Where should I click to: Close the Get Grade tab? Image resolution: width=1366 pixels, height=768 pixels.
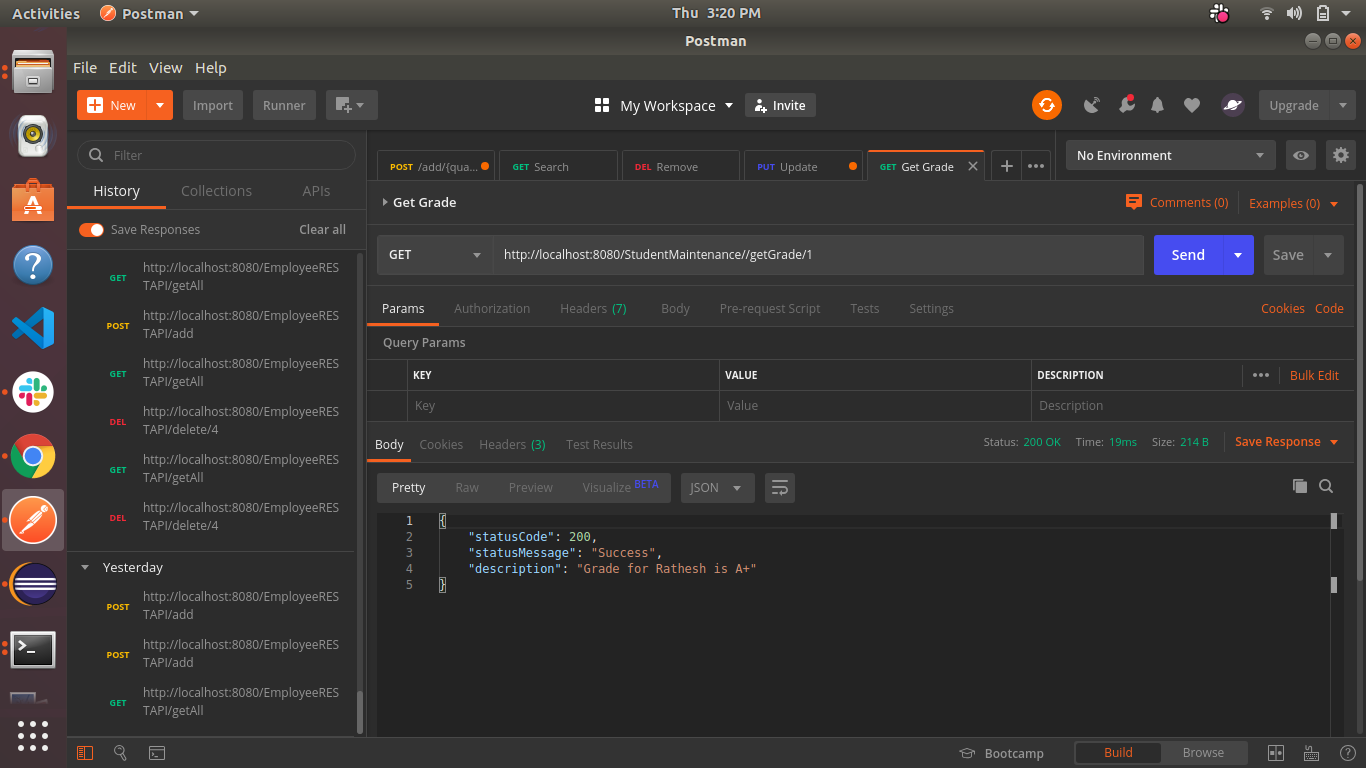pyautogui.click(x=973, y=166)
